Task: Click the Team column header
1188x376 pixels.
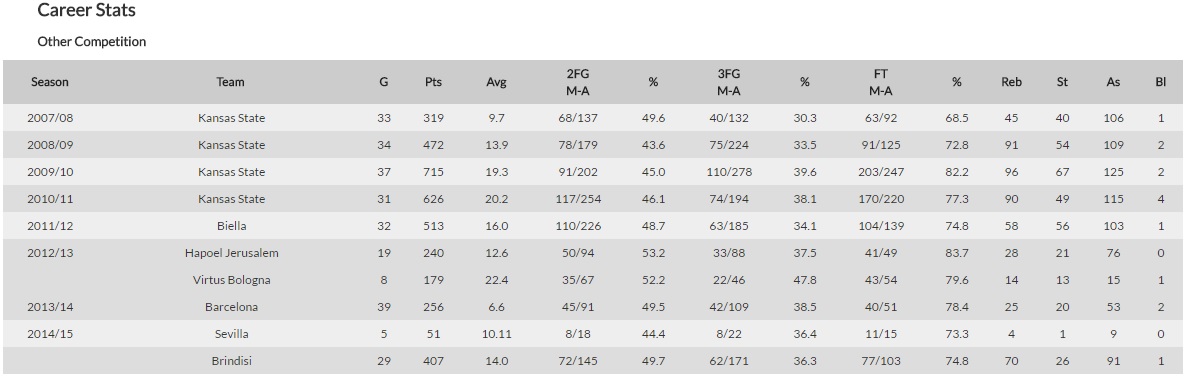Action: click(230, 82)
